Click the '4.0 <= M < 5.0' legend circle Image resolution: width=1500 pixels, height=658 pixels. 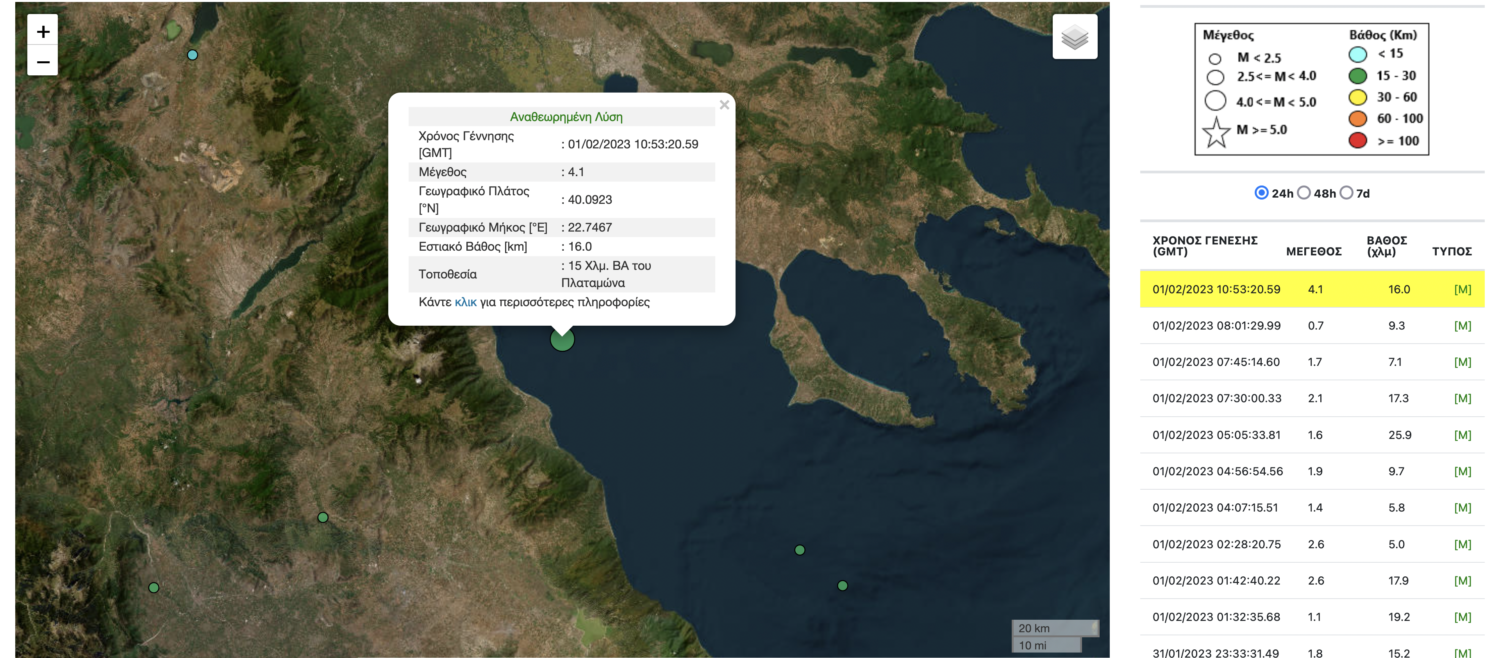click(1216, 100)
